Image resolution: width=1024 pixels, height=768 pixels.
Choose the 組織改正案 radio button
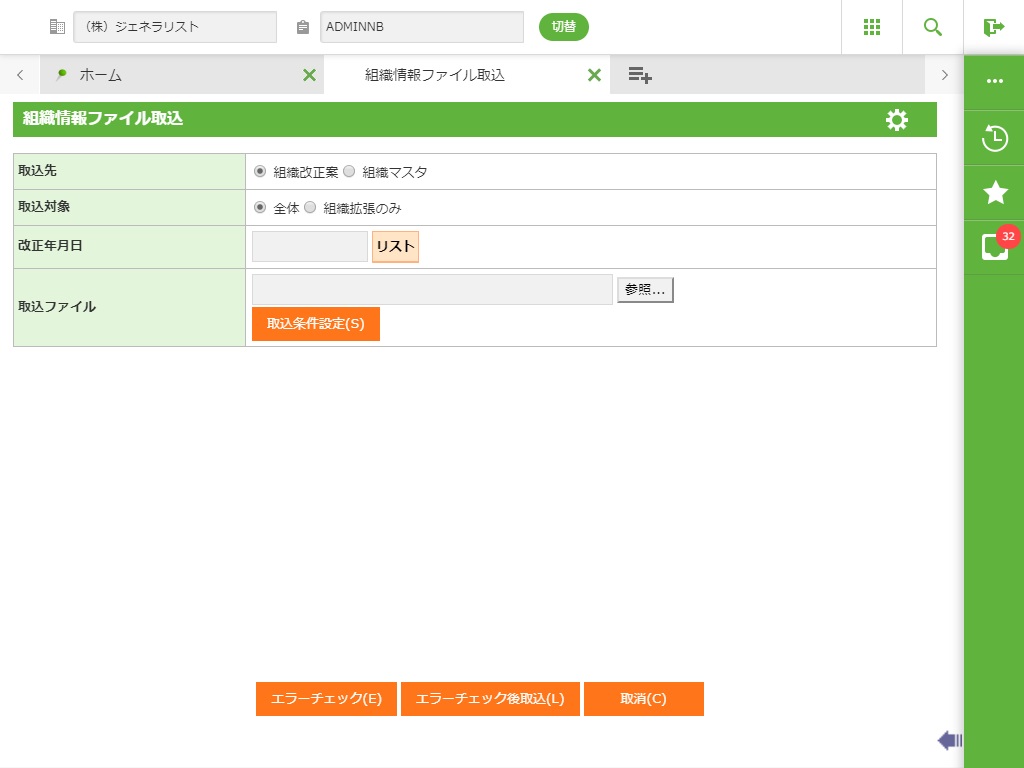coord(260,171)
